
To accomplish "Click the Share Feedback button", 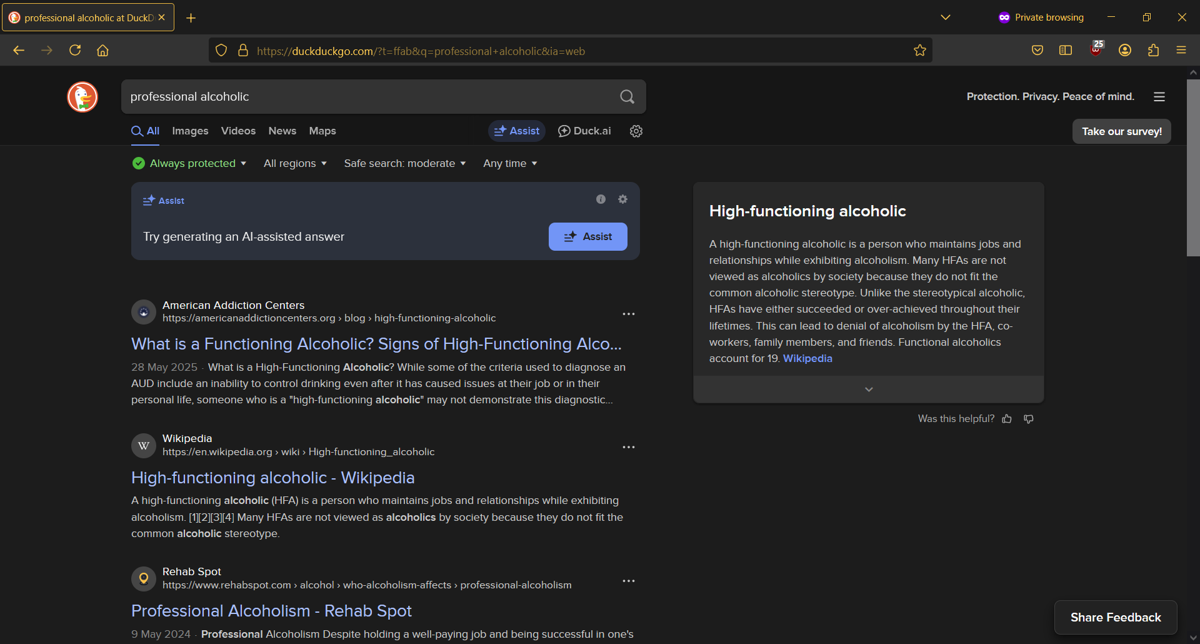I will pyautogui.click(x=1115, y=617).
